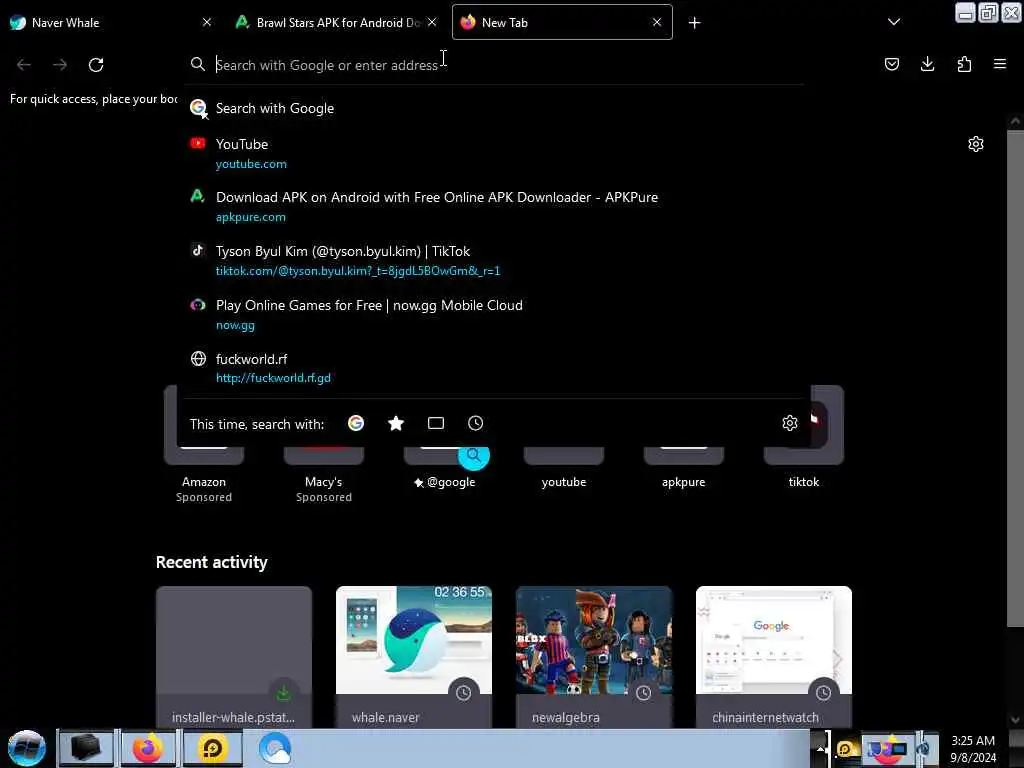Search open tabs using the tabs icon

point(436,423)
